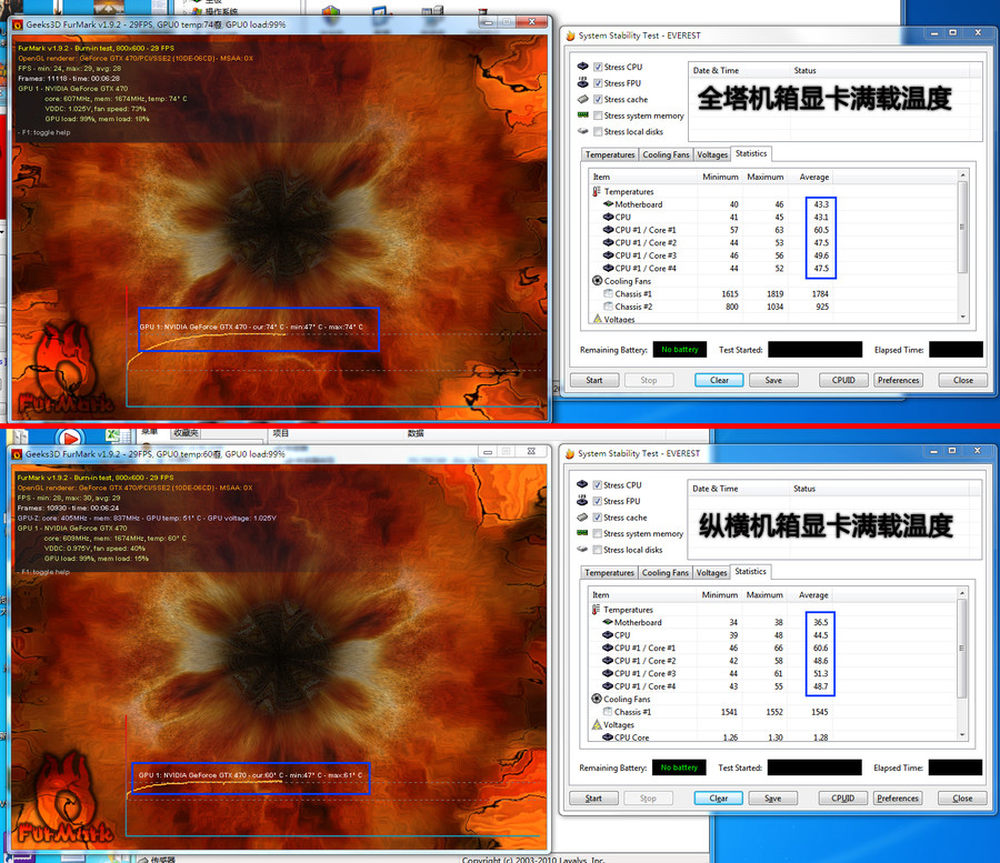
Task: Select CPU #1 / Core #1 row in 全塔机箱 list
Action: pyautogui.click(x=774, y=230)
